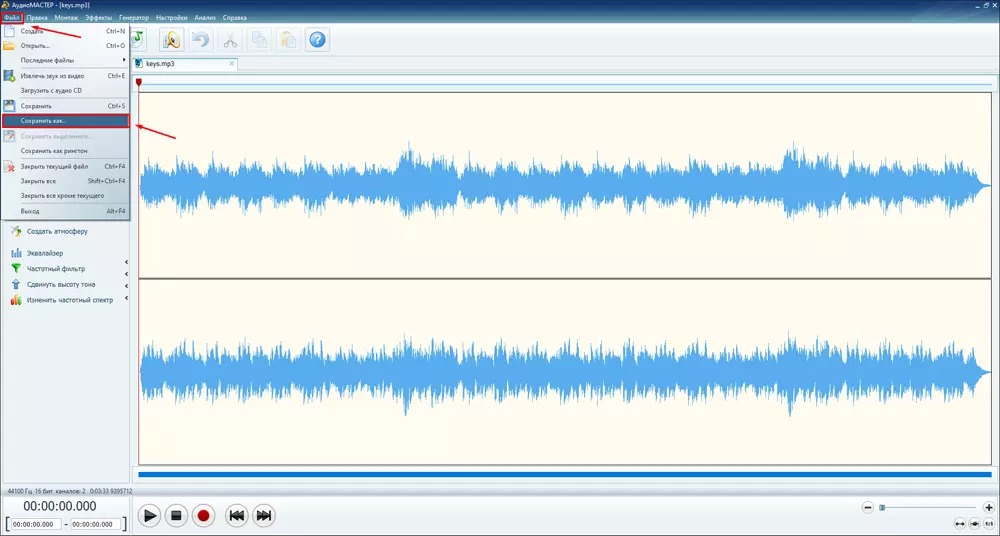The height and width of the screenshot is (536, 1000).
Task: Jump to the start with skip-back button
Action: pos(237,516)
